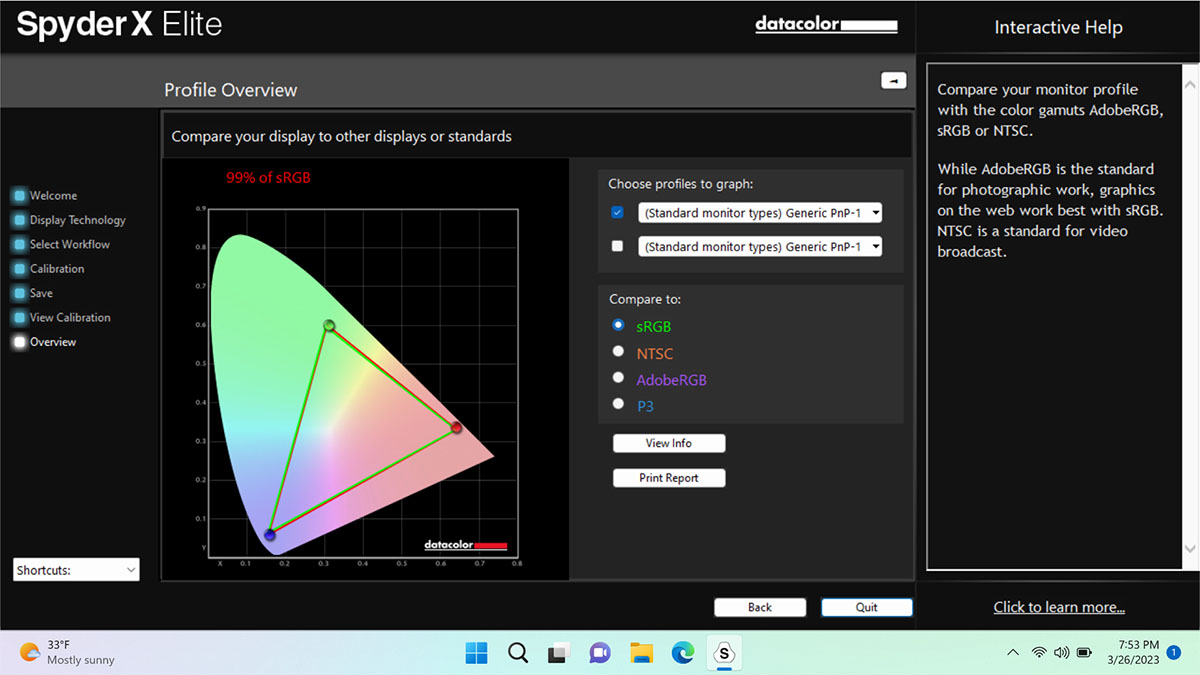
Task: Show hidden system tray icons
Action: tap(1013, 653)
